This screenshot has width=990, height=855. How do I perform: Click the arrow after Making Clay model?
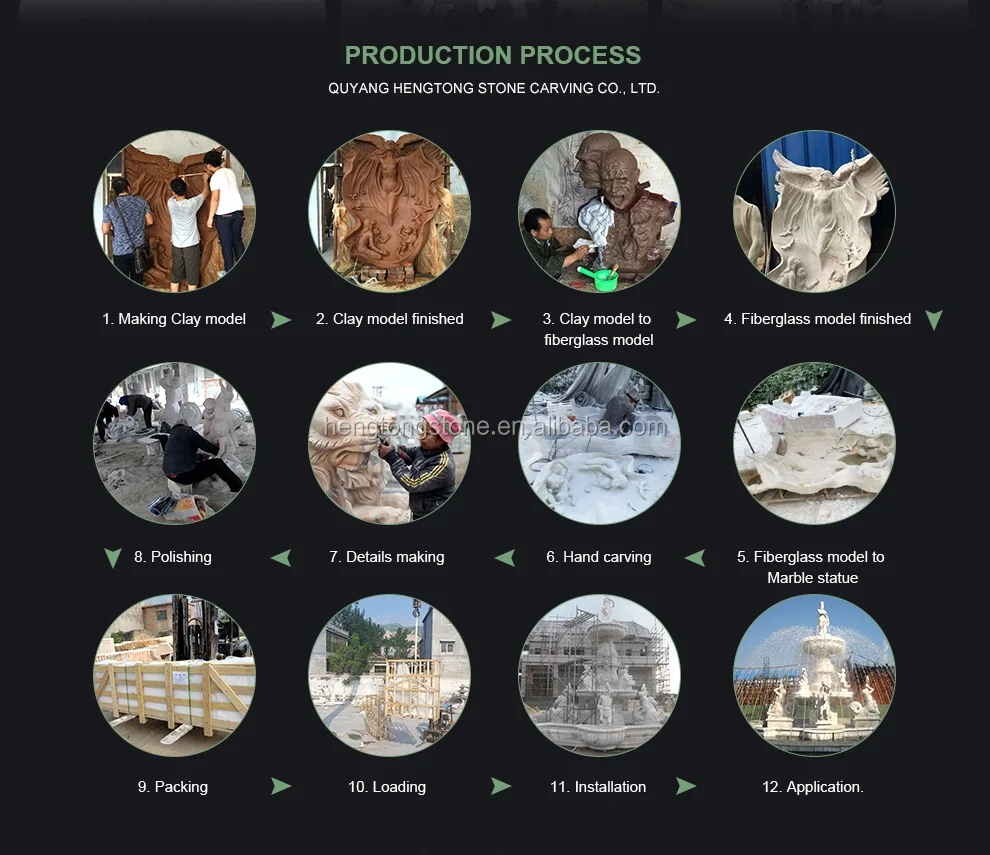tap(281, 320)
